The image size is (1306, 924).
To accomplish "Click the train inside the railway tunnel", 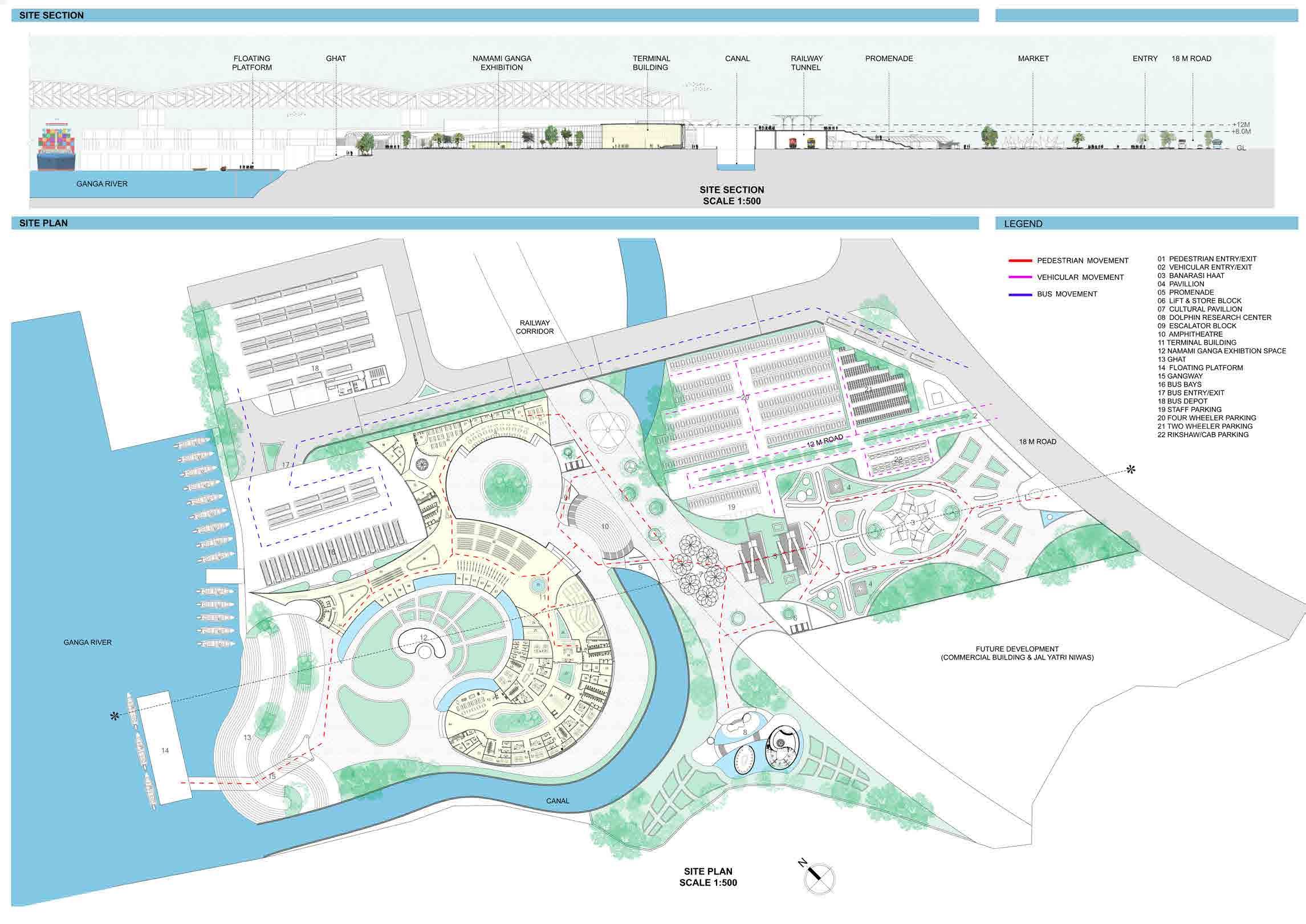I will (794, 143).
